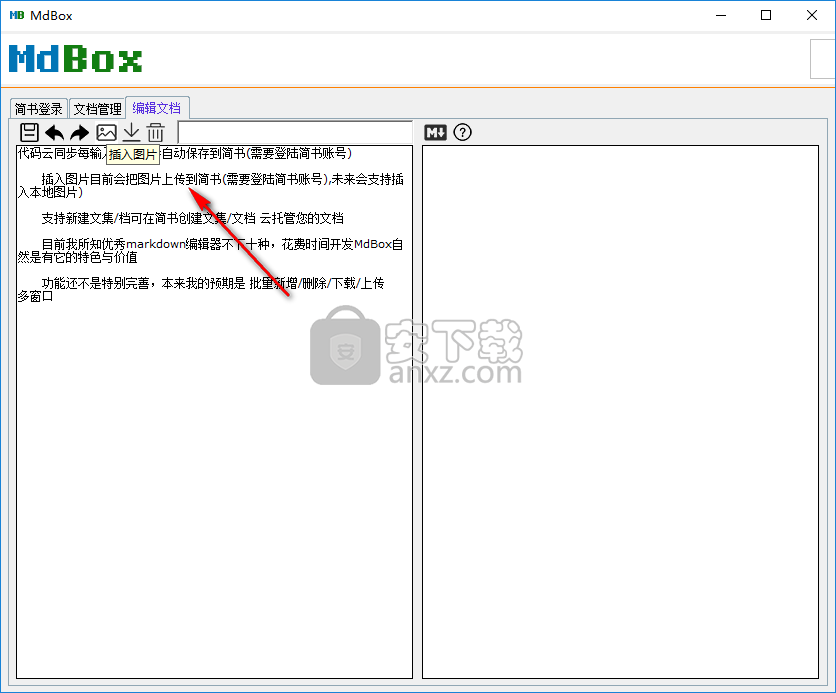836x693 pixels.
Task: Click into the right preview pane
Action: tap(620, 412)
